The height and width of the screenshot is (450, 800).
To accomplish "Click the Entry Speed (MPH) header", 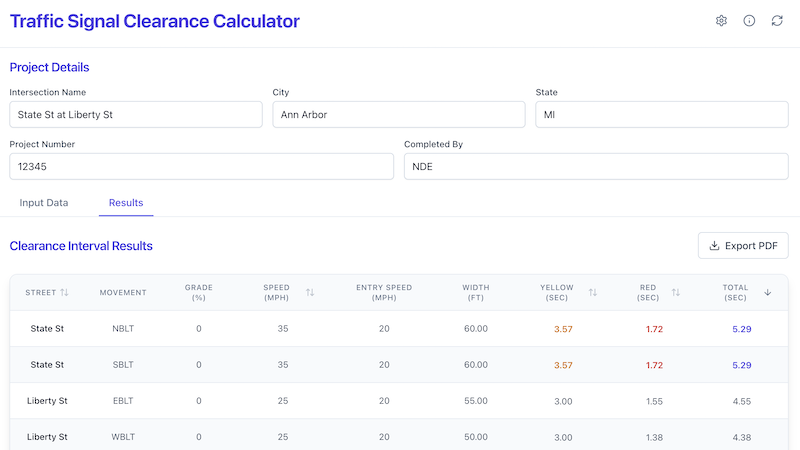I will 384,292.
